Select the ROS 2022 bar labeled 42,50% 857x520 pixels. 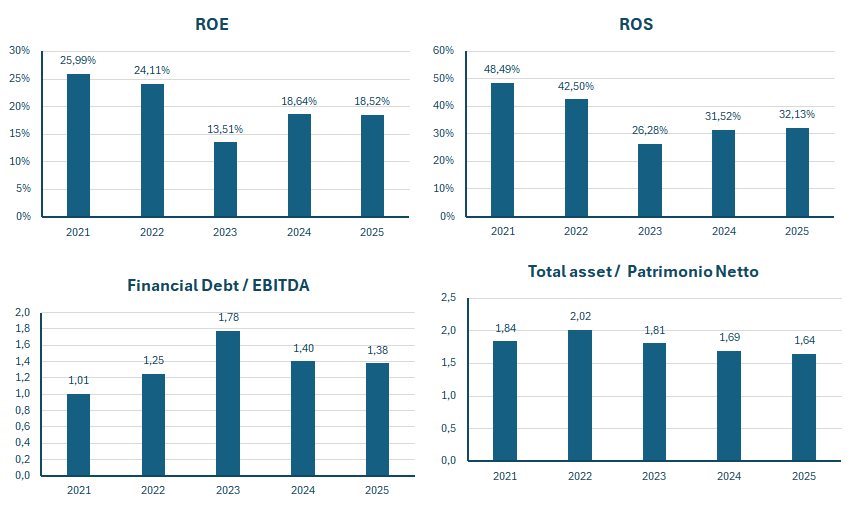(x=576, y=158)
